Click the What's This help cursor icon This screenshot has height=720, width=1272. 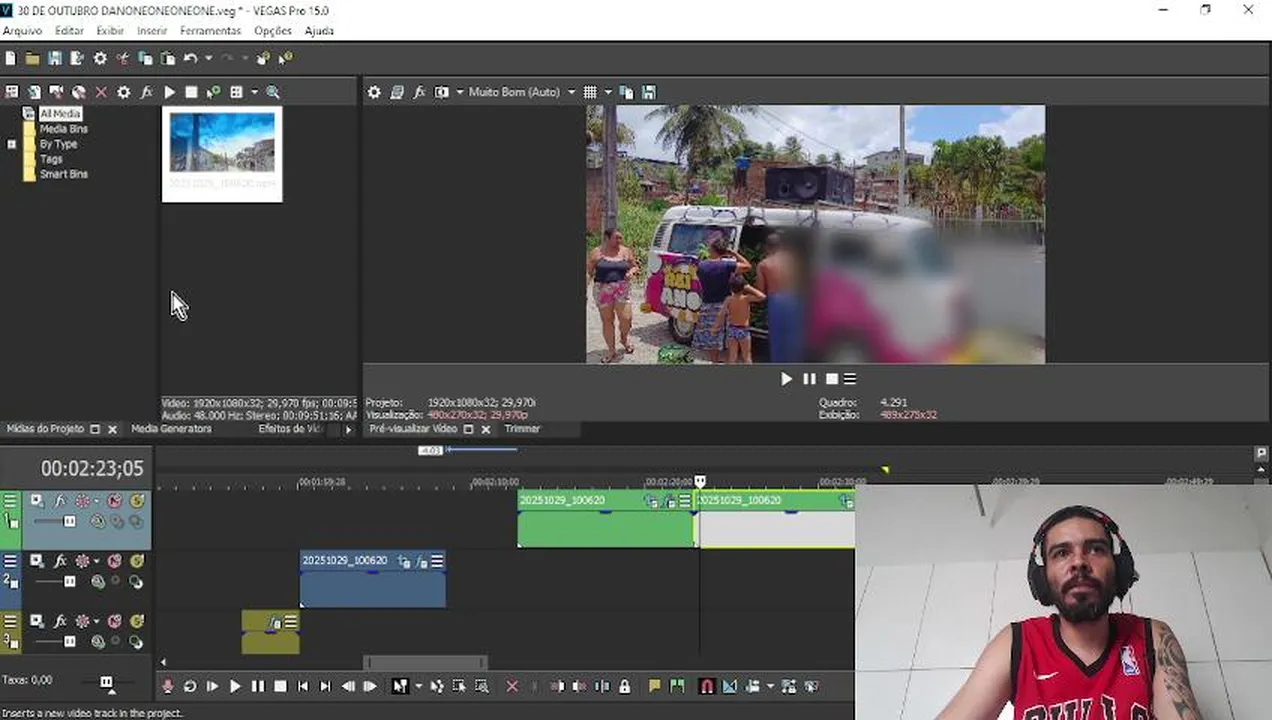(x=285, y=59)
